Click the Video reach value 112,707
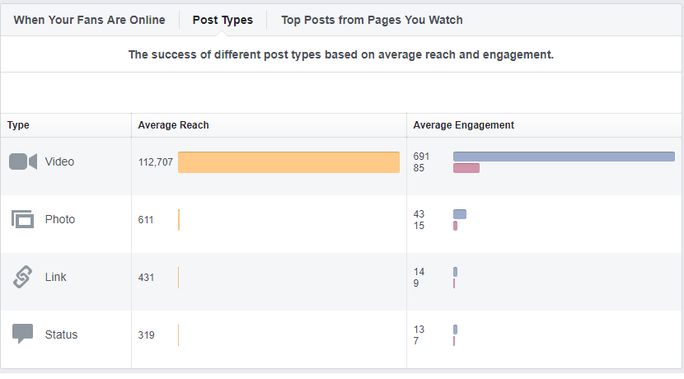 click(x=156, y=162)
